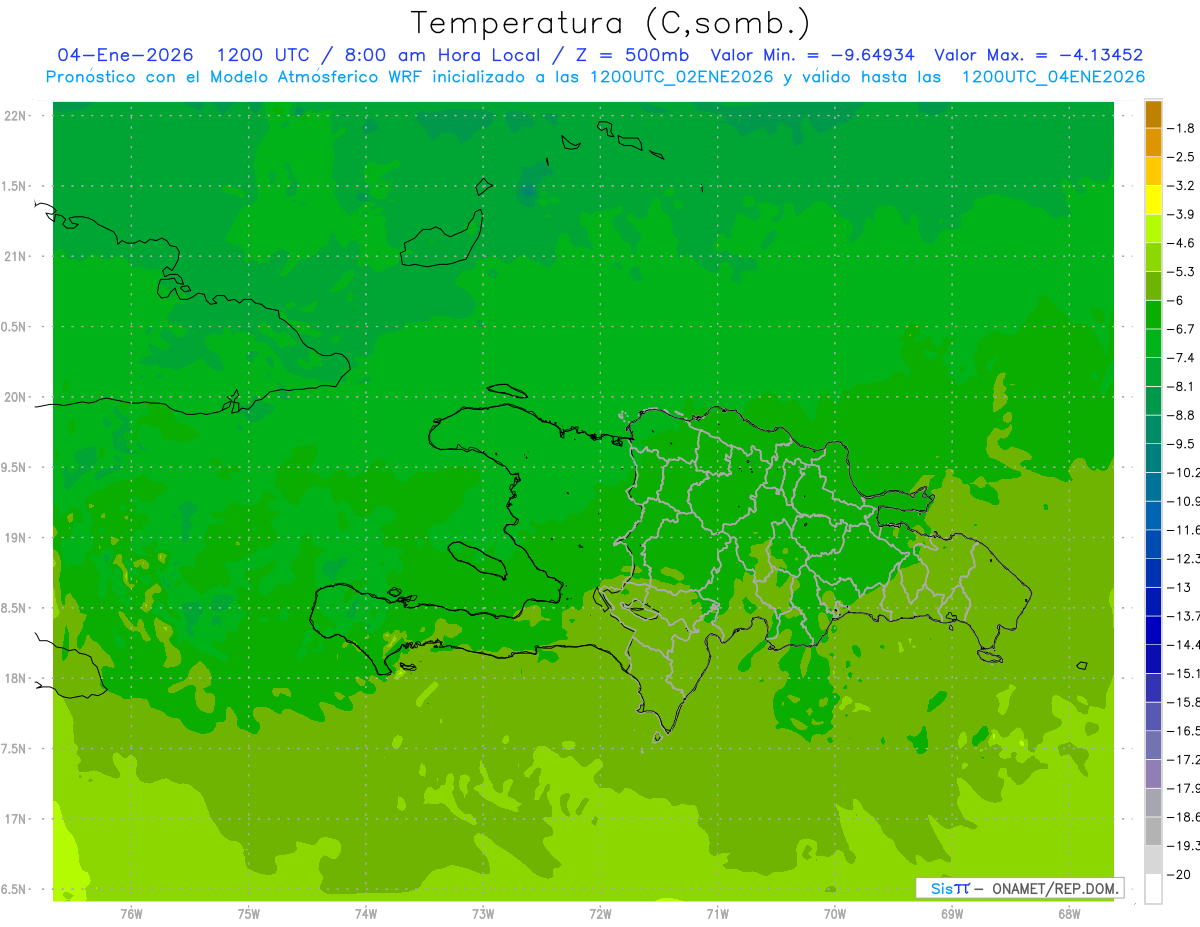Click legend value "-3.2"
The width and height of the screenshot is (1200, 927).
tap(1181, 186)
